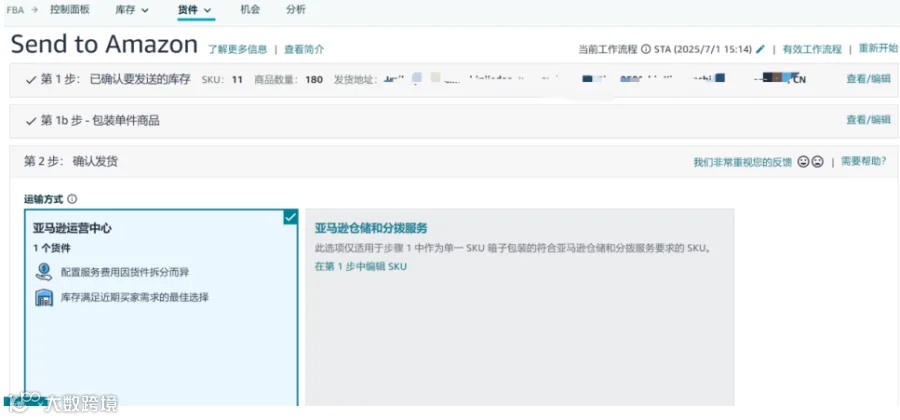Image resolution: width=900 pixels, height=420 pixels.
Task: Go to 控制面板
Action: (x=69, y=9)
